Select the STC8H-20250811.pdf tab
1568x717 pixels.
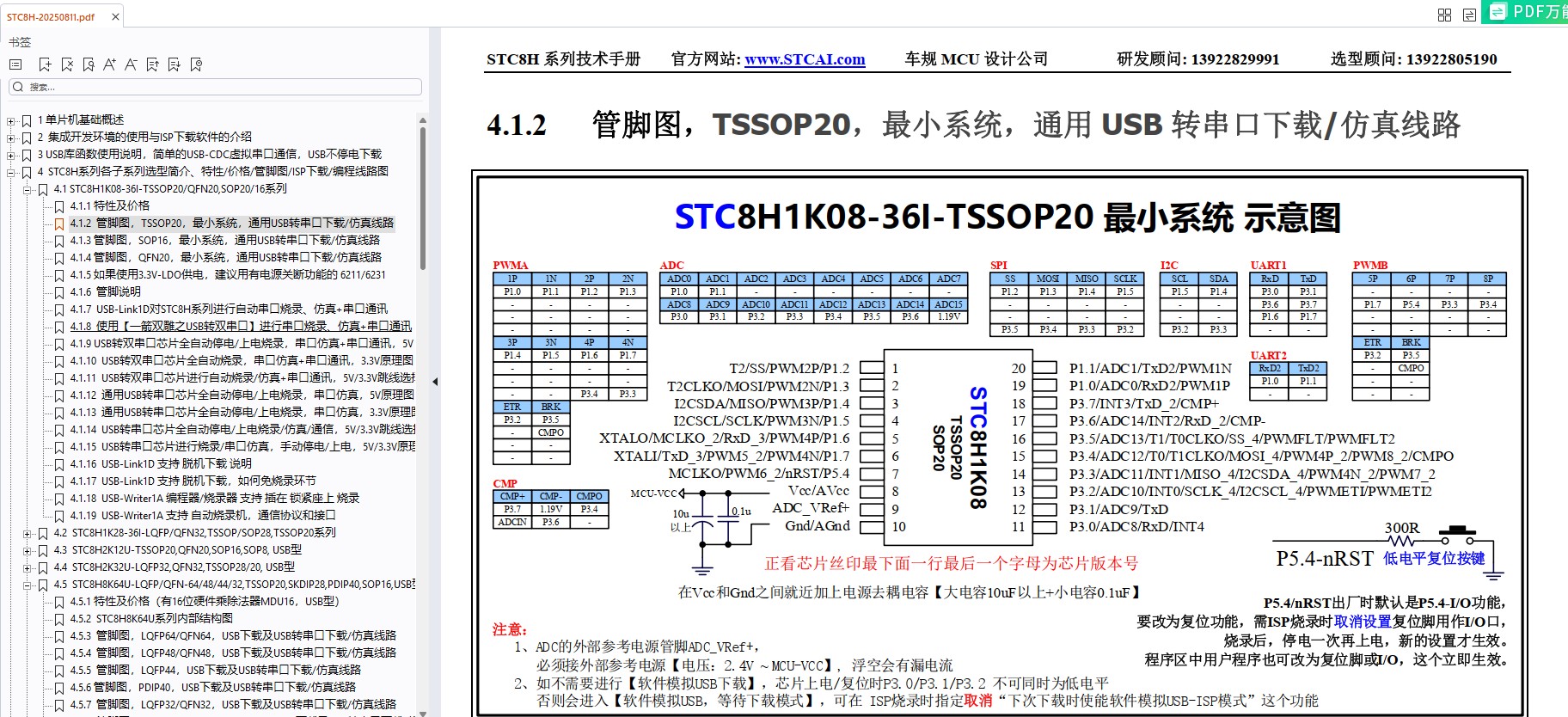52,16
